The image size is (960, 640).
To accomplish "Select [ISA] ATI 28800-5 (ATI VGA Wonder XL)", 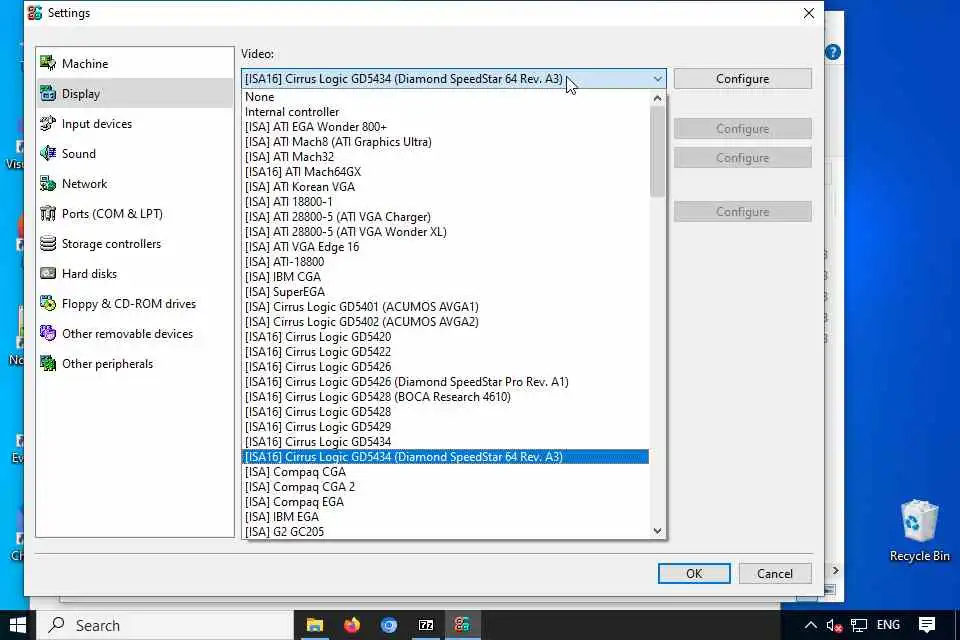I will click(x=445, y=232).
